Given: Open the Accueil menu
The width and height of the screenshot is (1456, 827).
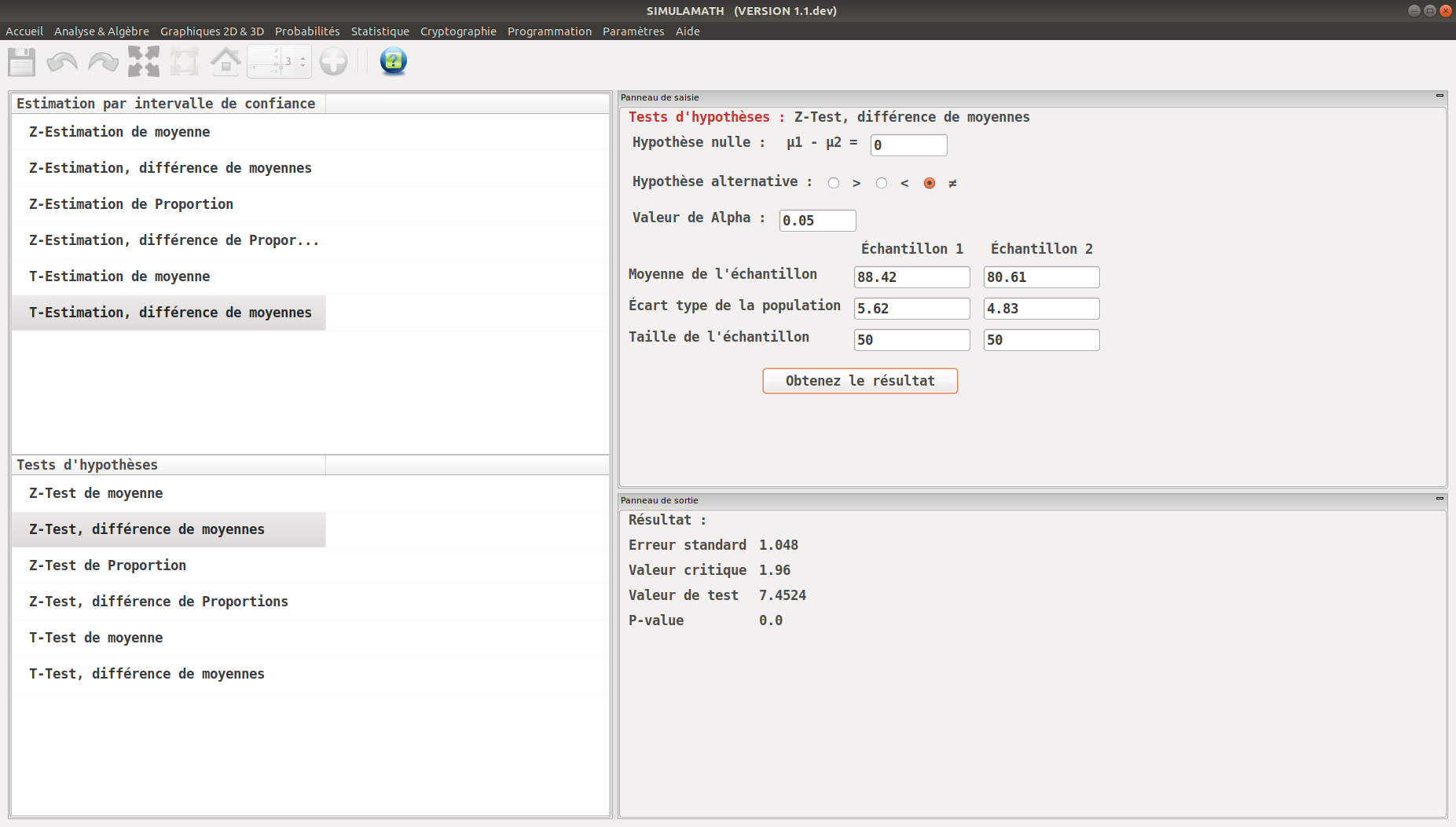Looking at the screenshot, I should point(24,31).
